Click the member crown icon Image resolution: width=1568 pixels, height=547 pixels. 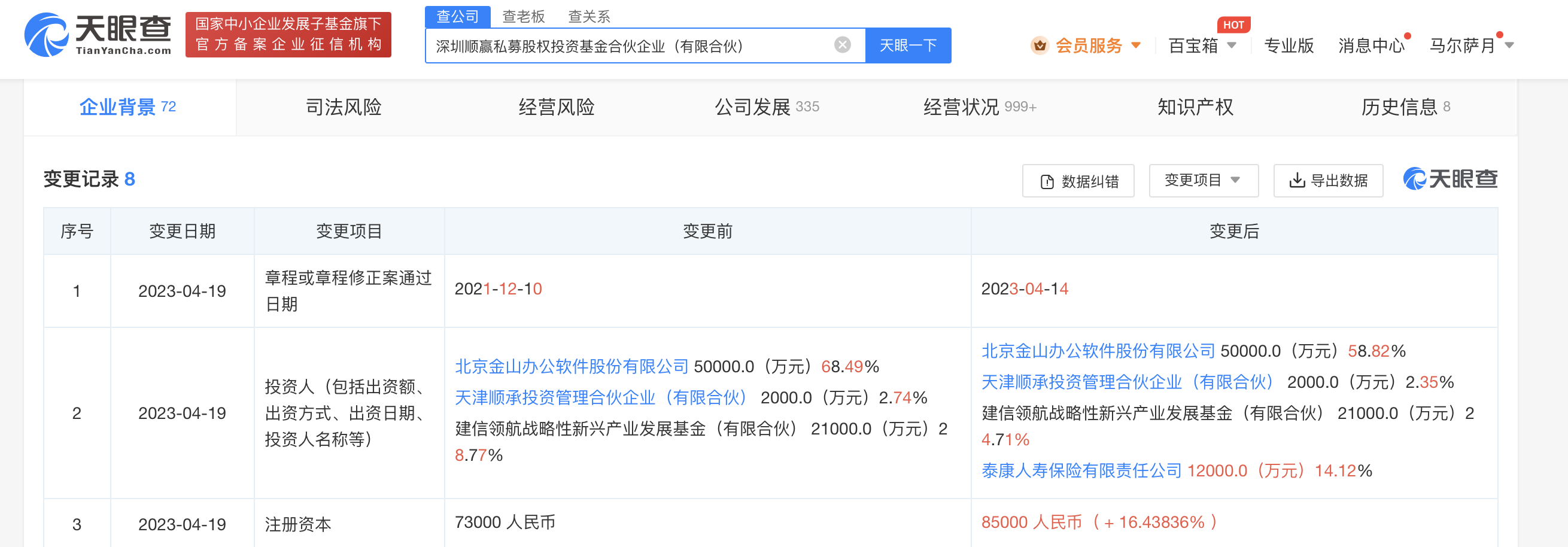pos(1040,45)
